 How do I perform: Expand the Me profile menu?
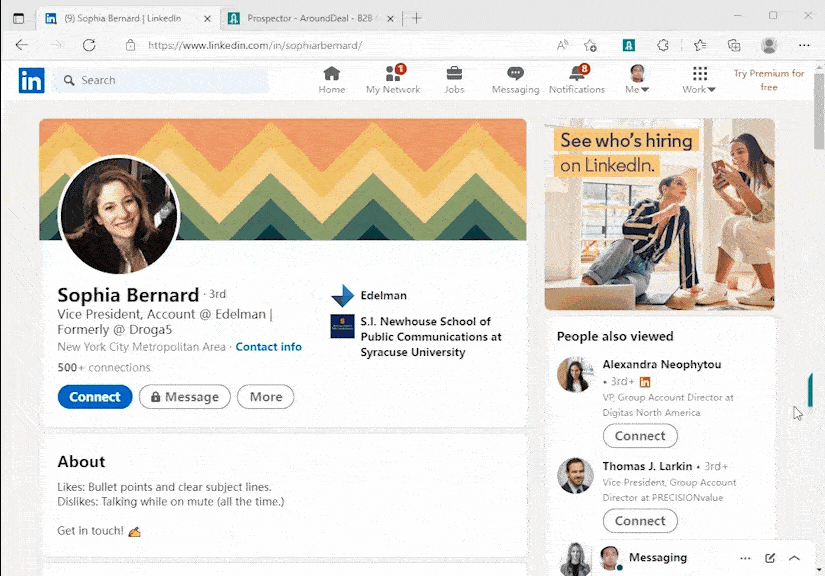coord(637,80)
